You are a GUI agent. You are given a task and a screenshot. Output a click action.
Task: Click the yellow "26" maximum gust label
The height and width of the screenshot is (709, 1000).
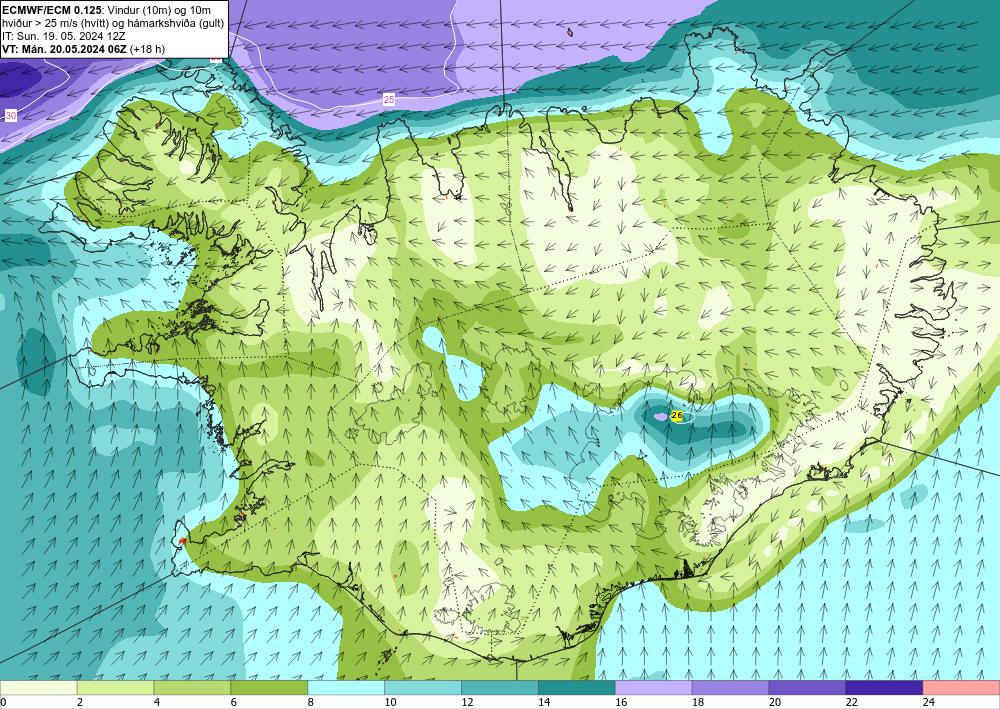(x=677, y=416)
